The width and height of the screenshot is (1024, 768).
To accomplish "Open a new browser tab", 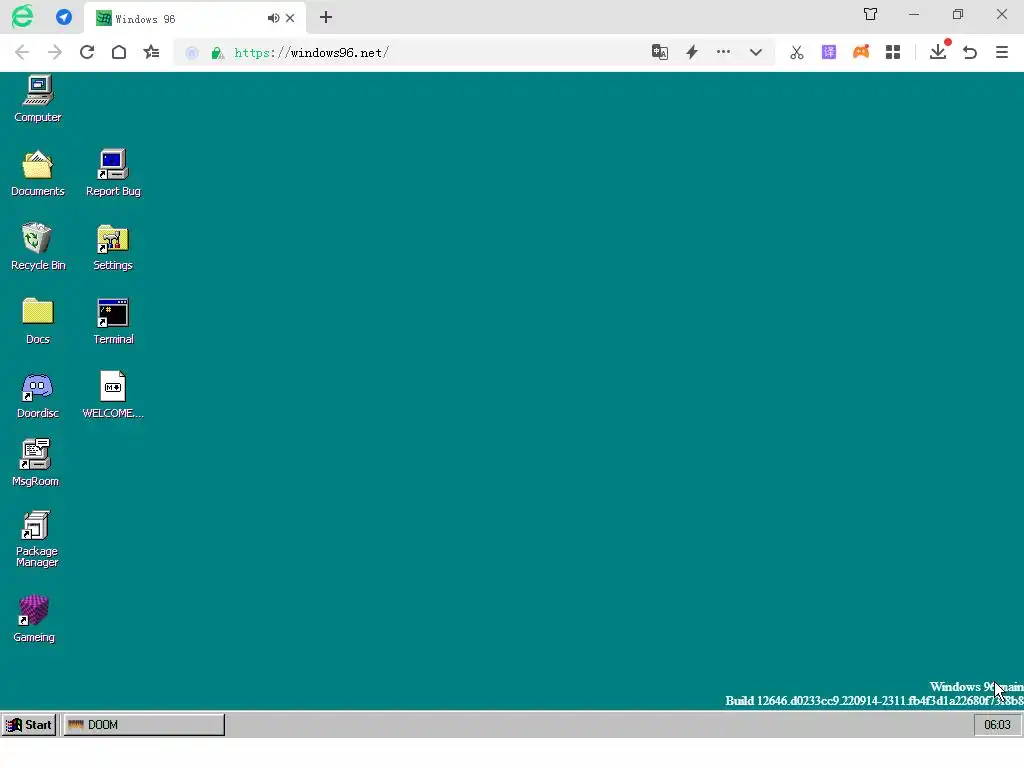I will pyautogui.click(x=326, y=18).
